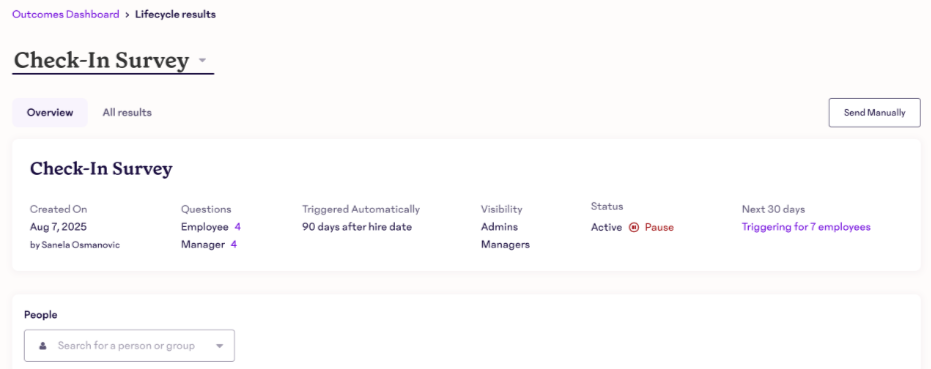The width and height of the screenshot is (931, 369).
Task: Open the Check-In Survey title dropdown arrow
Action: pos(202,61)
